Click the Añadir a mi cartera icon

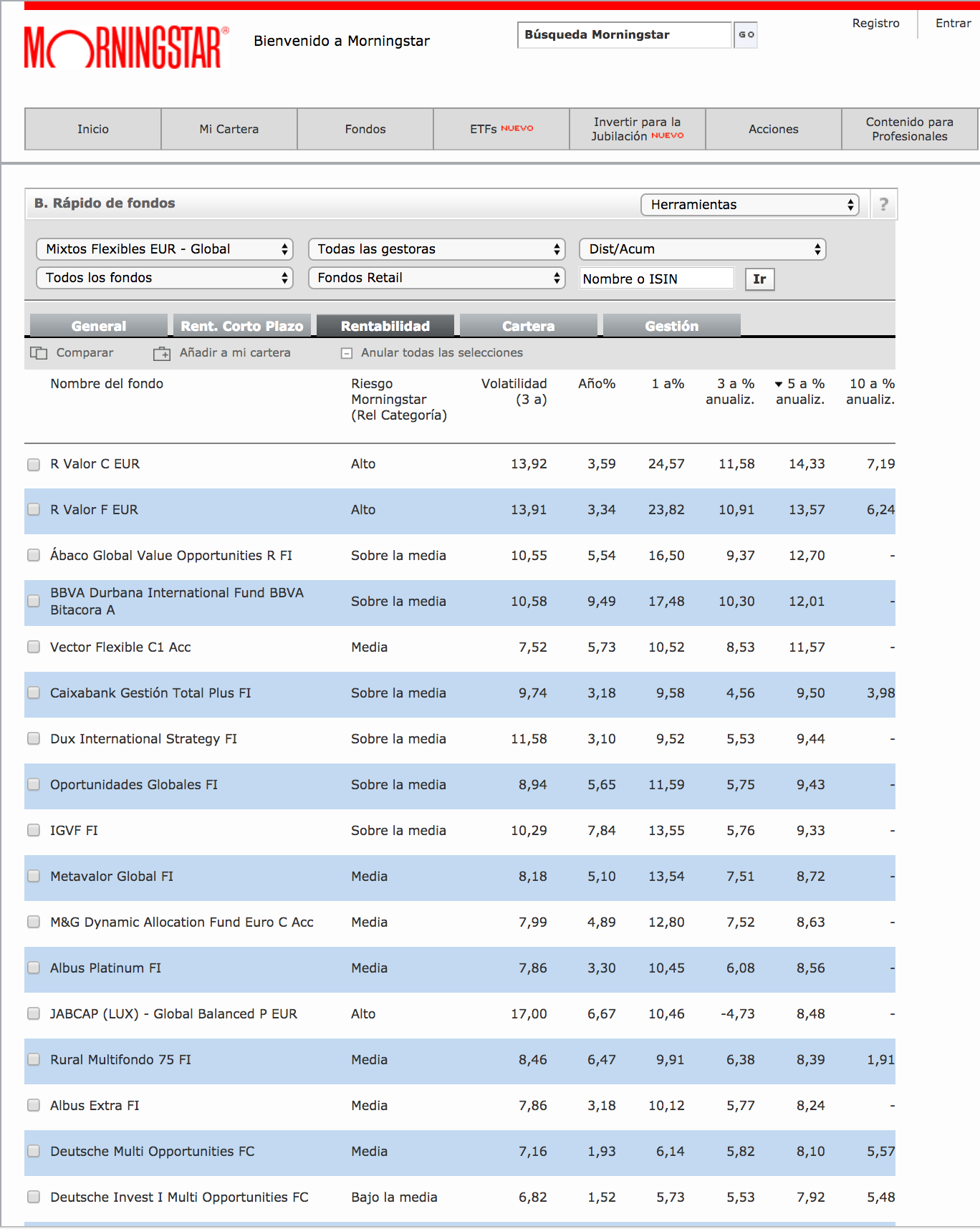[162, 353]
